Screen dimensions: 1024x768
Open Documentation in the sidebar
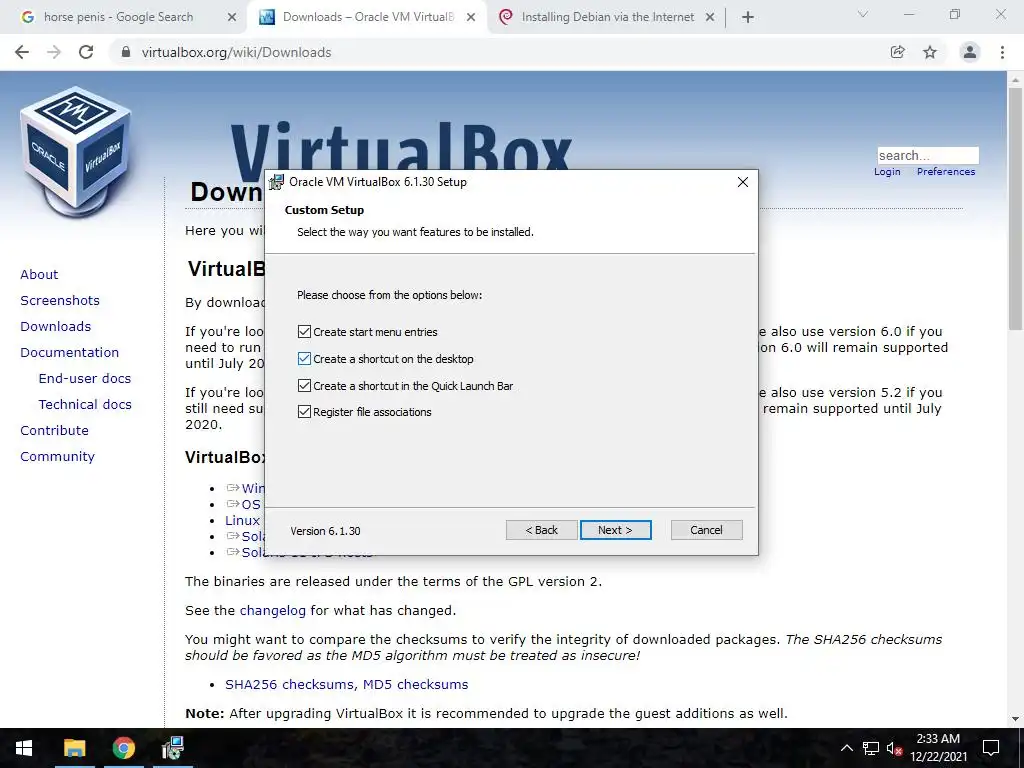[x=69, y=353]
